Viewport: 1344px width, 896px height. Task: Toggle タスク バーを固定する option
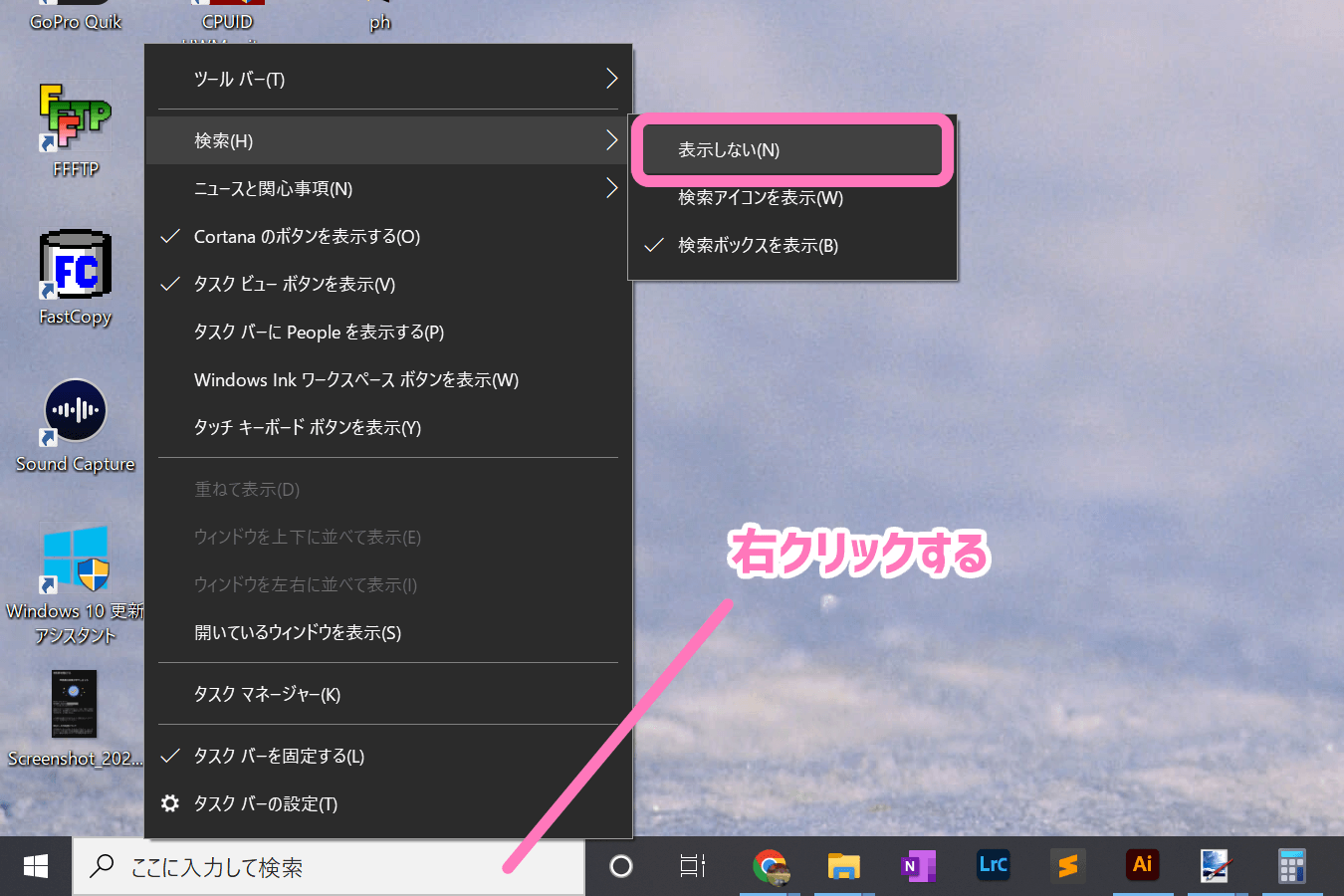click(279, 757)
